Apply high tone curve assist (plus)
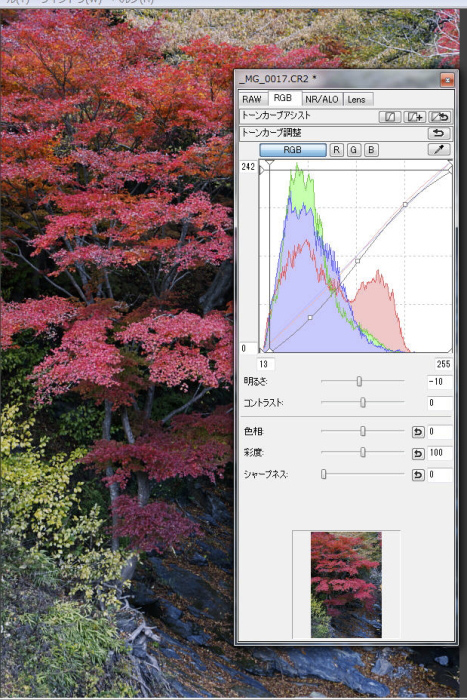The height and width of the screenshot is (700, 467). [x=414, y=117]
